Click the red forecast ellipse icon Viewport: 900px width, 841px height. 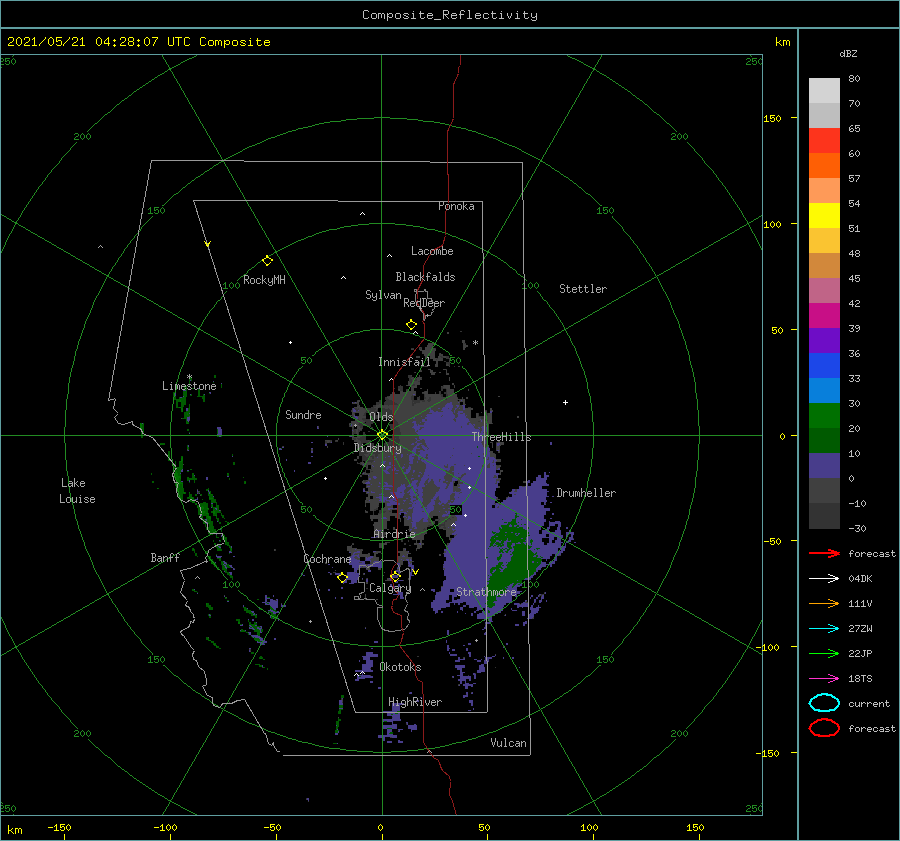(824, 728)
